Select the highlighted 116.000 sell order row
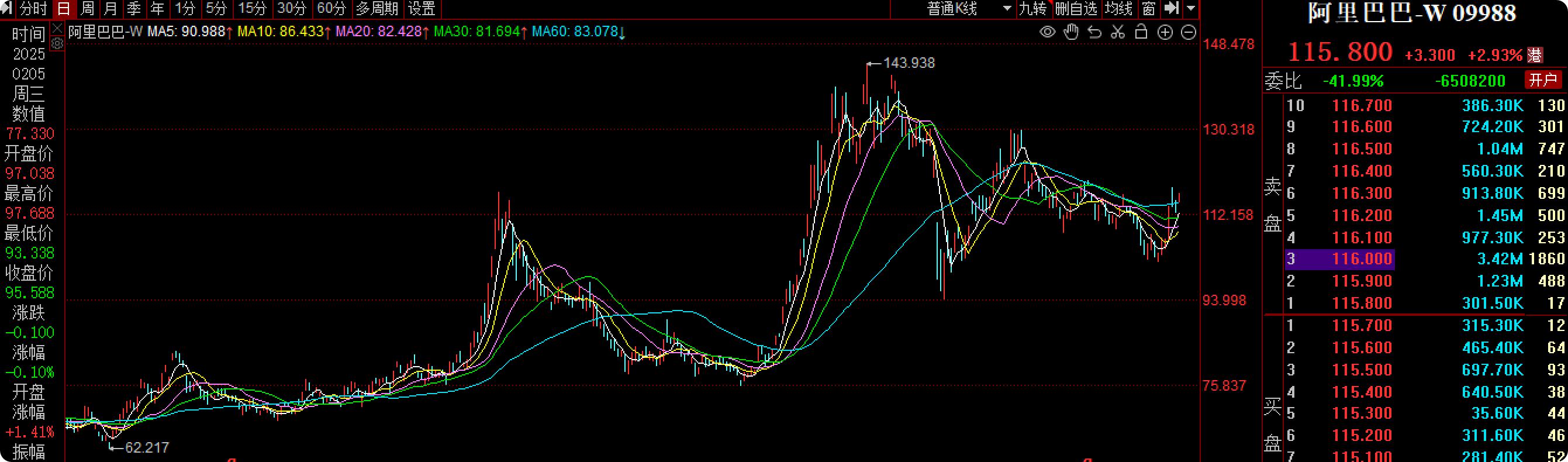The height and width of the screenshot is (462, 1568). 1424,259
